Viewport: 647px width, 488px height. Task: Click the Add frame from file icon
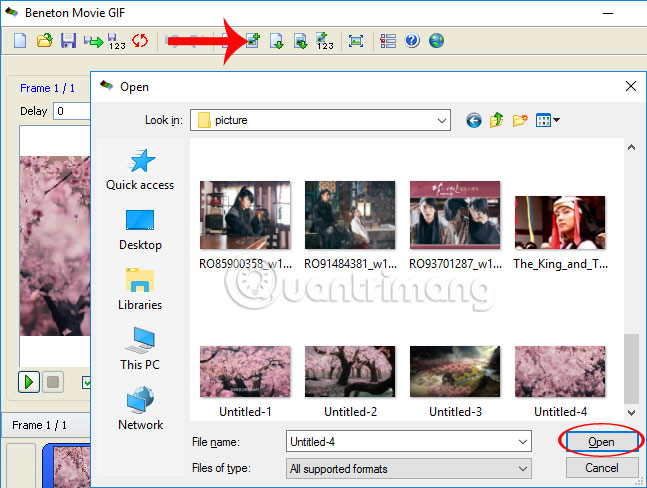pyautogui.click(x=253, y=41)
